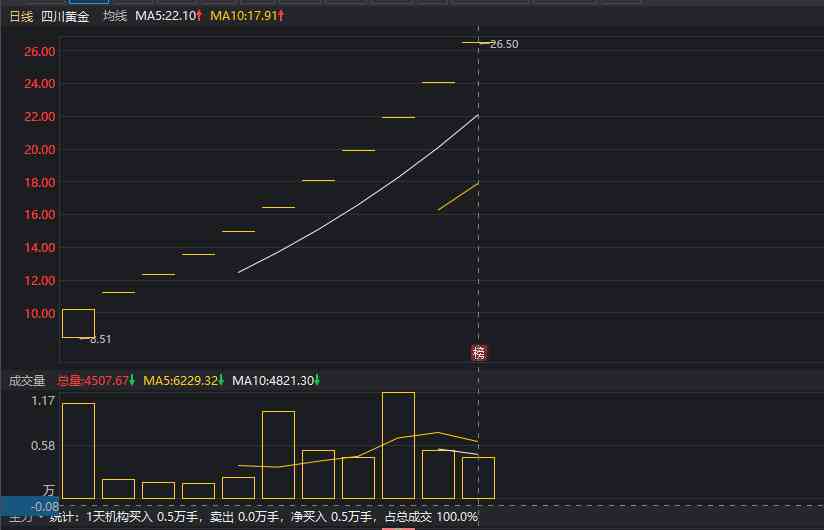Click the 四川黄金 stock name

65,17
